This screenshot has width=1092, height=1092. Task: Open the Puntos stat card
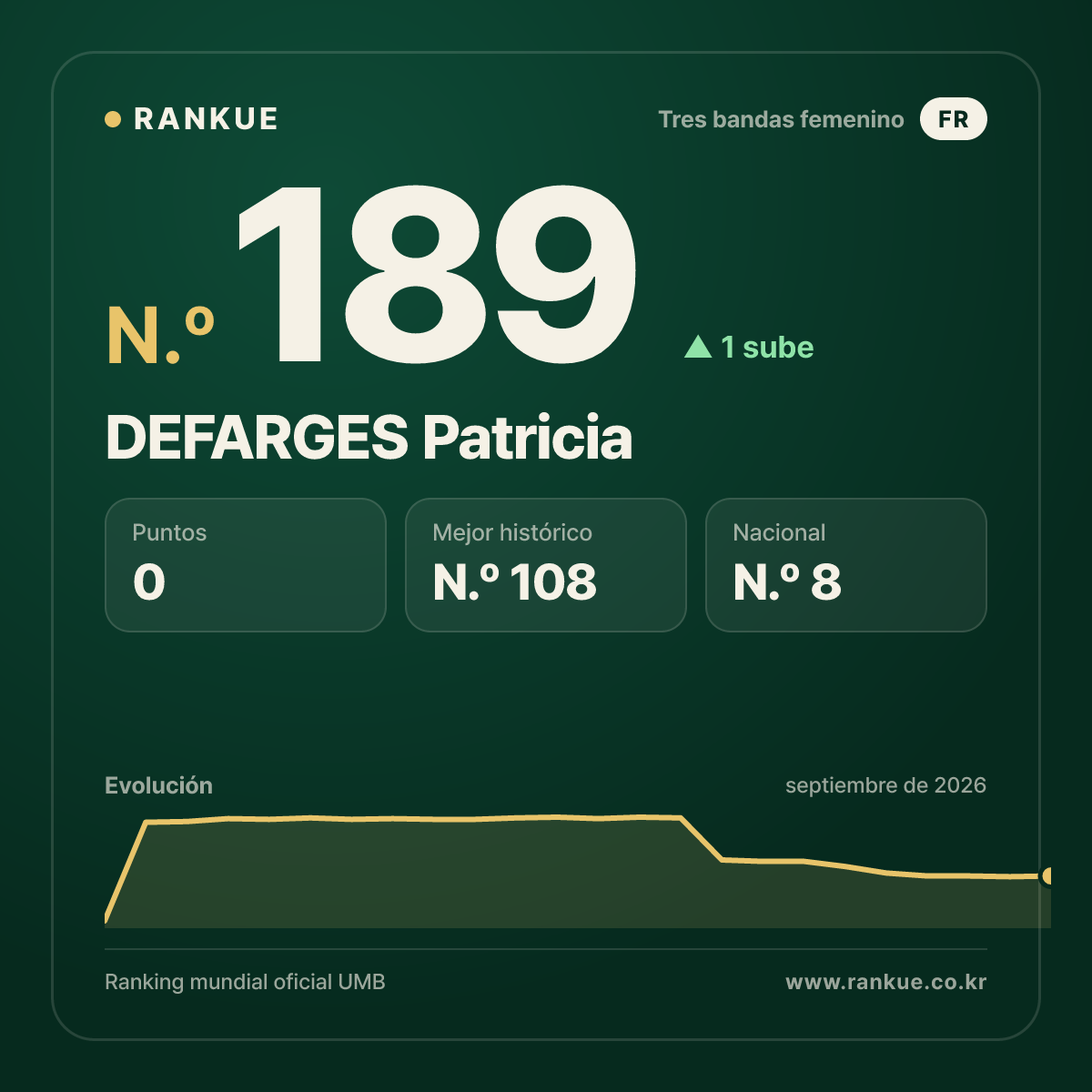click(246, 565)
